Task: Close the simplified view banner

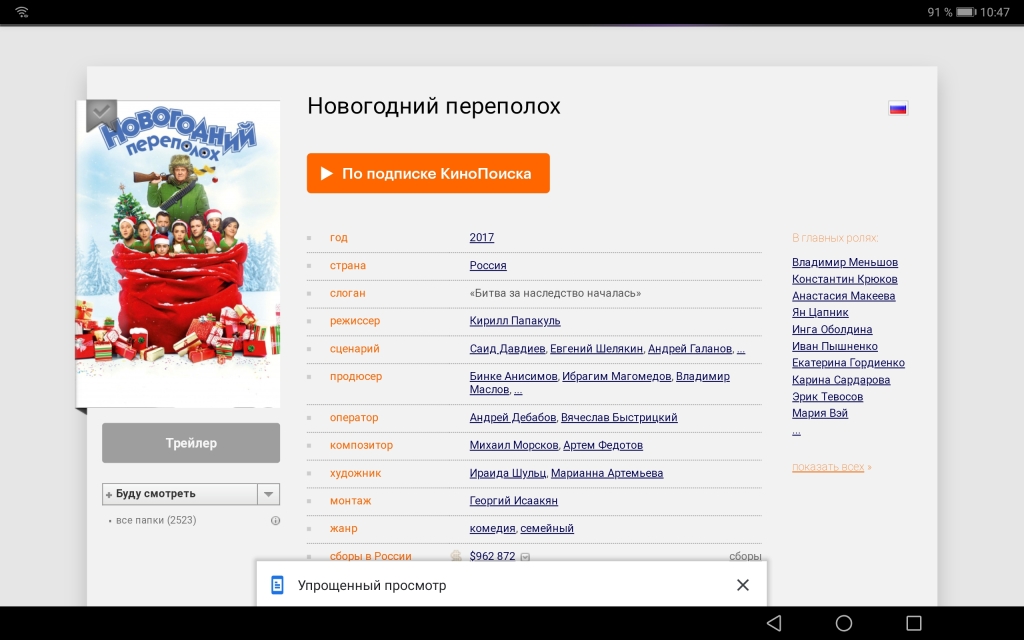Action: click(x=742, y=585)
